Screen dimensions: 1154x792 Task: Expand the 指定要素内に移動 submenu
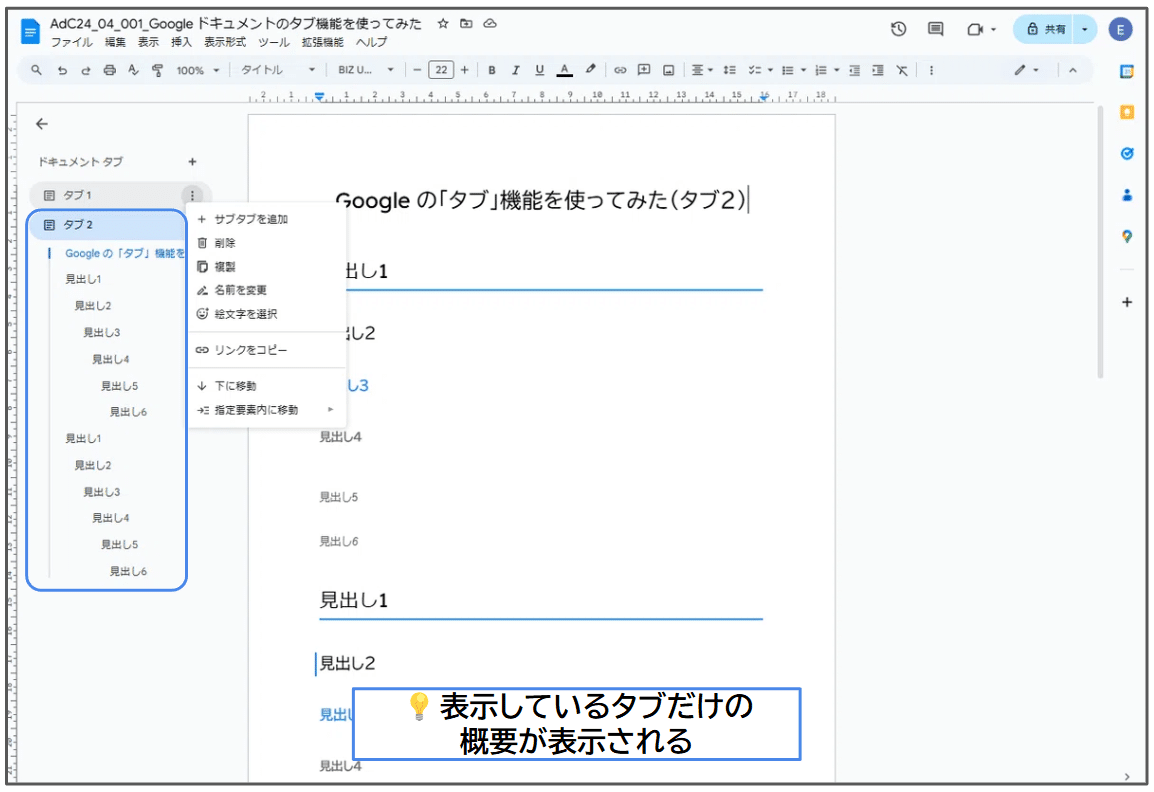(x=266, y=409)
